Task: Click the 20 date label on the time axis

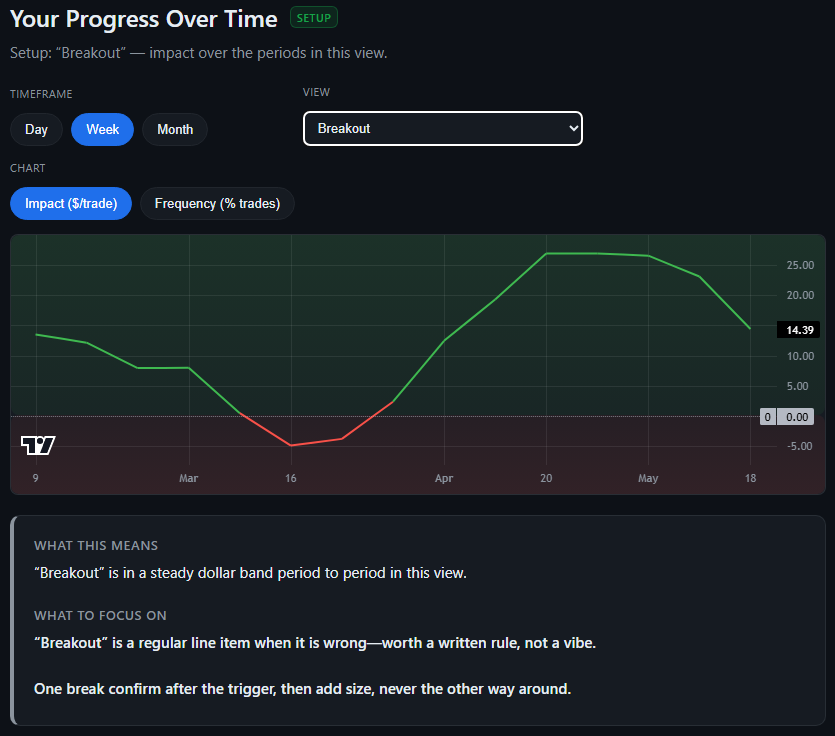Action: 546,478
